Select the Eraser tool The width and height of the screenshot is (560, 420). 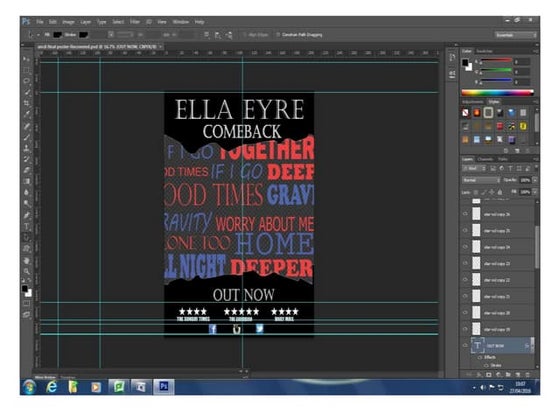tap(26, 170)
